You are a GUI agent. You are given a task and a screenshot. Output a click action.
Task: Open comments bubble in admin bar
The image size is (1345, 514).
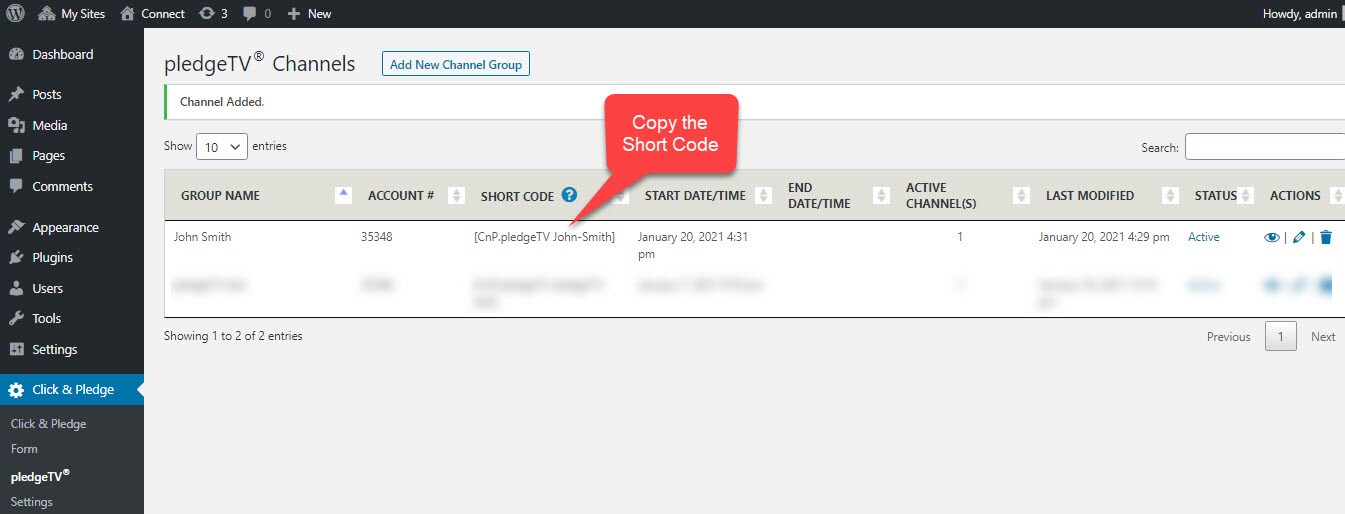tap(257, 13)
